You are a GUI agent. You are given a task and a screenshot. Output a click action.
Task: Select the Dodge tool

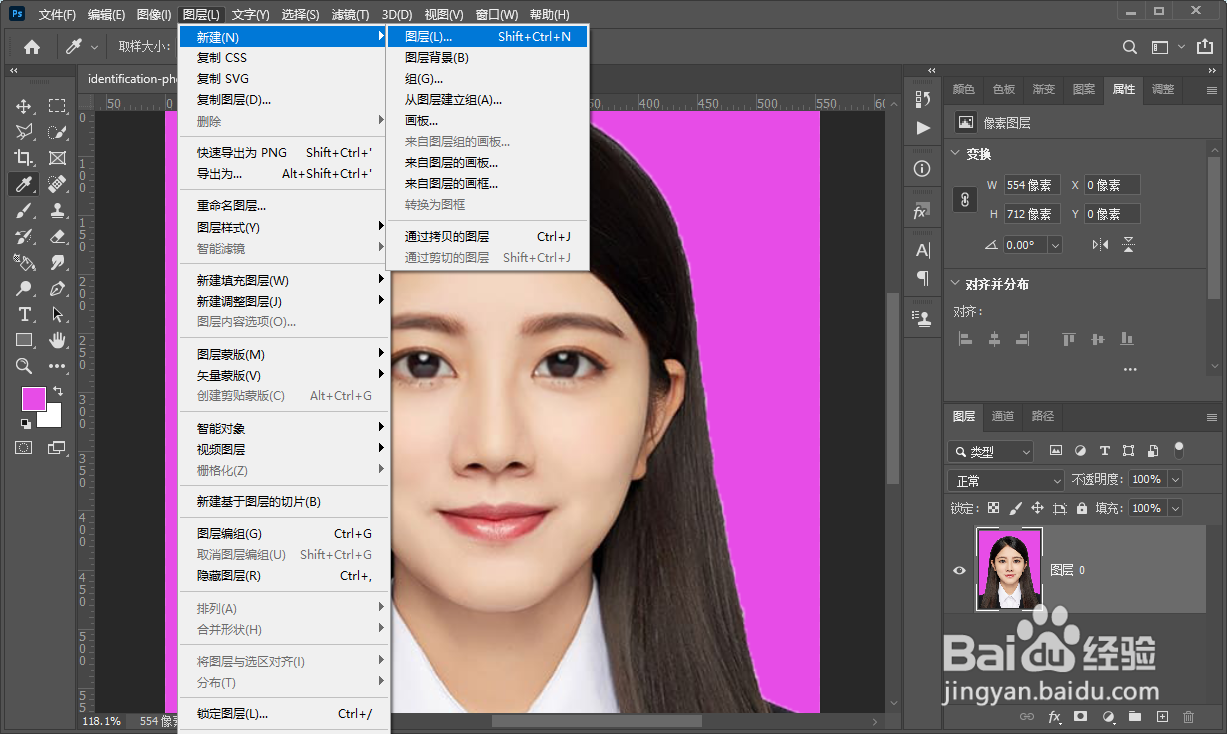pos(24,288)
